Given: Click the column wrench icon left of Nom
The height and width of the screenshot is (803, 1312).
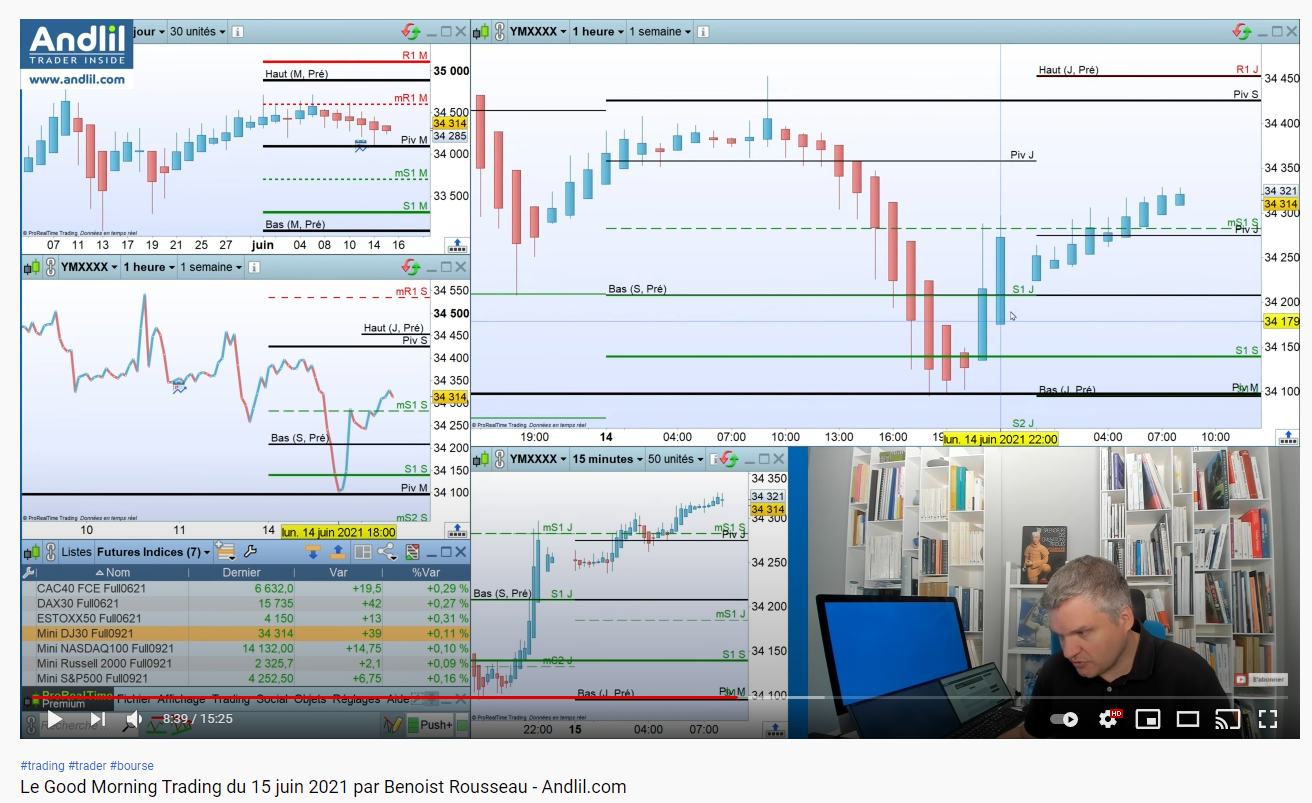Looking at the screenshot, I should pyautogui.click(x=29, y=573).
